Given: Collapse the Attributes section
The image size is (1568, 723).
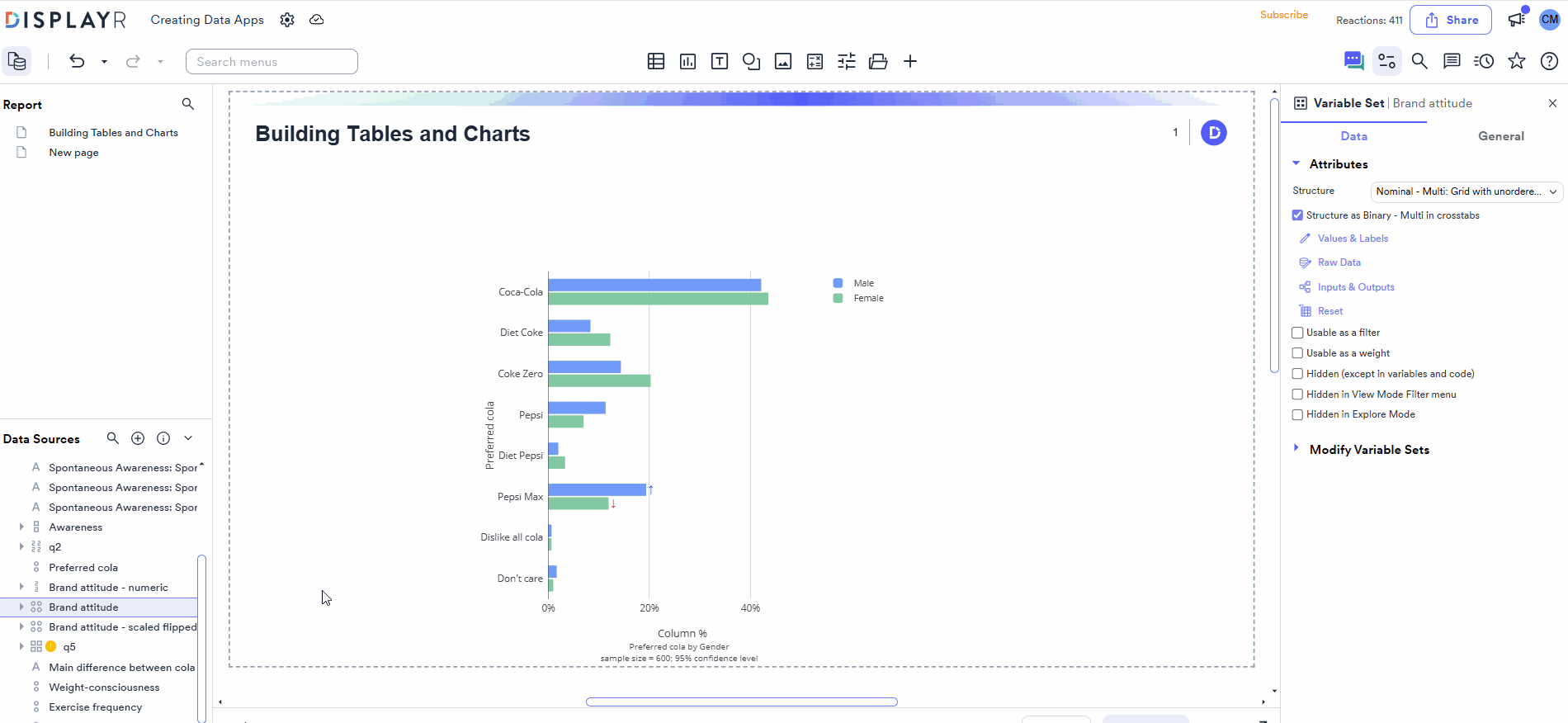Looking at the screenshot, I should pyautogui.click(x=1296, y=163).
